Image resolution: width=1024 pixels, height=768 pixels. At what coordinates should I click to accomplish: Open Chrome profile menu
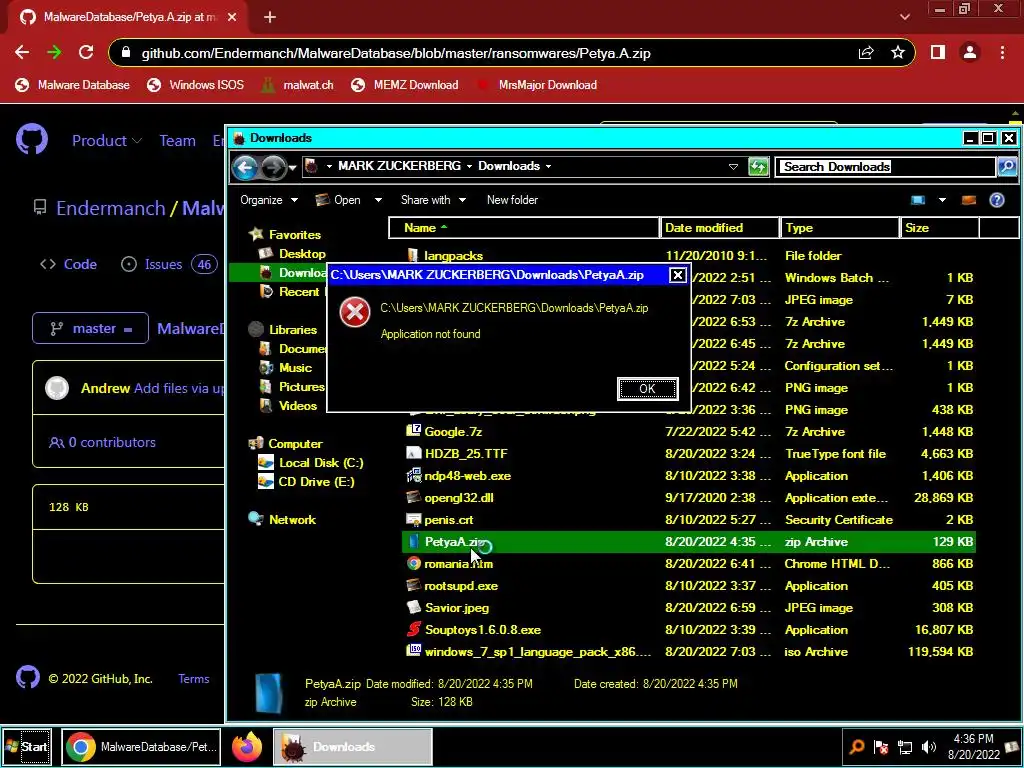pos(970,53)
